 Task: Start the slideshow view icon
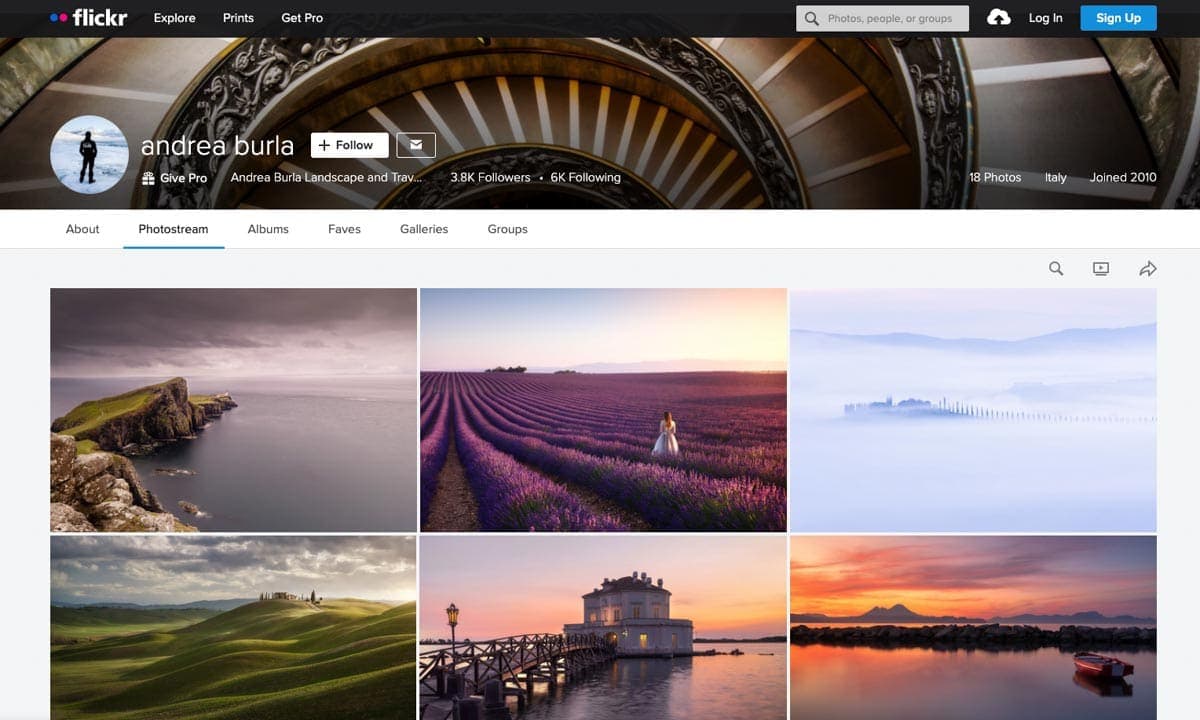pyautogui.click(x=1101, y=269)
